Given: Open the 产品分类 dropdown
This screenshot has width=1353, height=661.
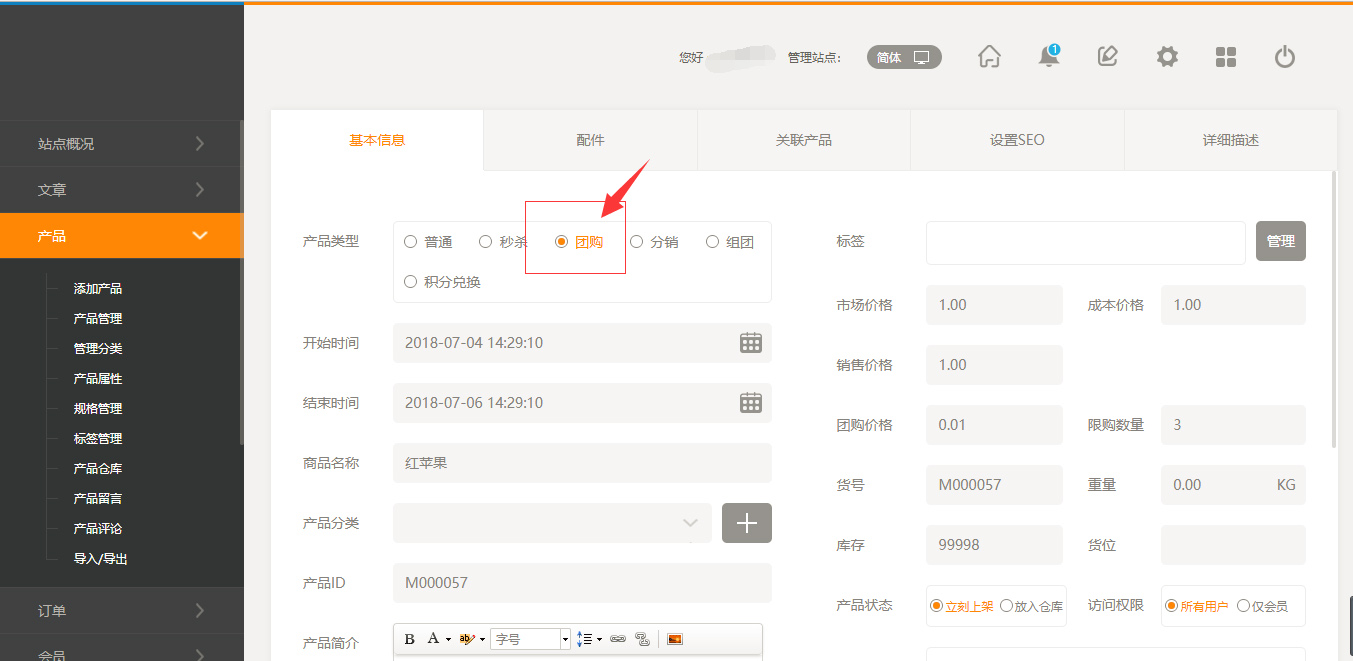Looking at the screenshot, I should coord(552,523).
